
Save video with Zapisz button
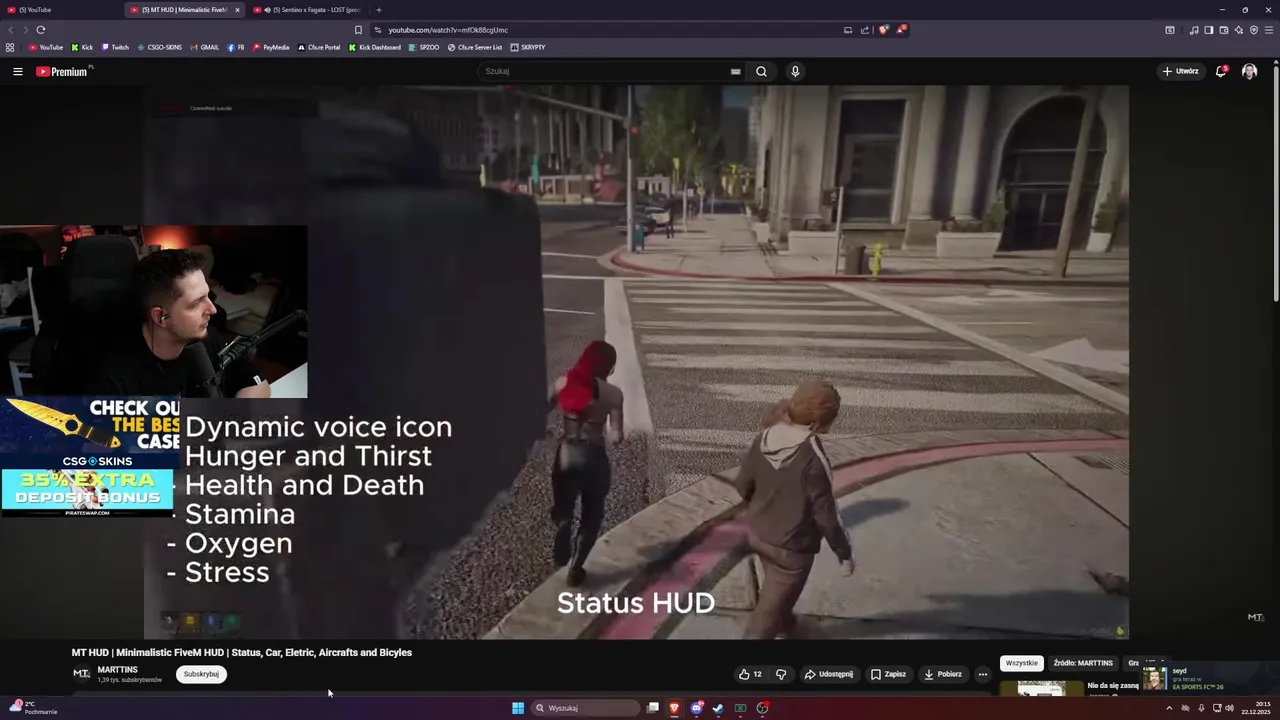(888, 674)
